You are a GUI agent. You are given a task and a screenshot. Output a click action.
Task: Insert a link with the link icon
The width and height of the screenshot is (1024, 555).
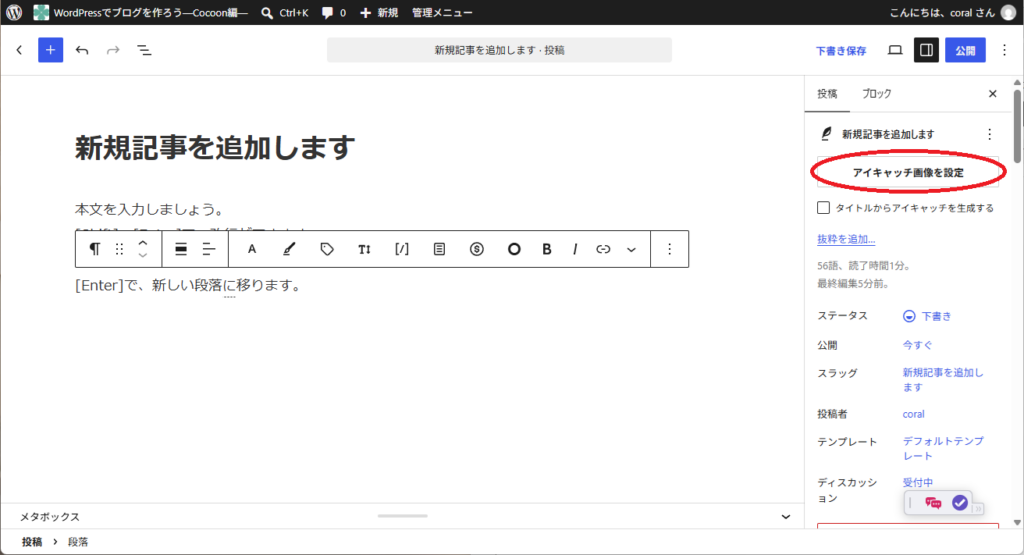(x=603, y=249)
